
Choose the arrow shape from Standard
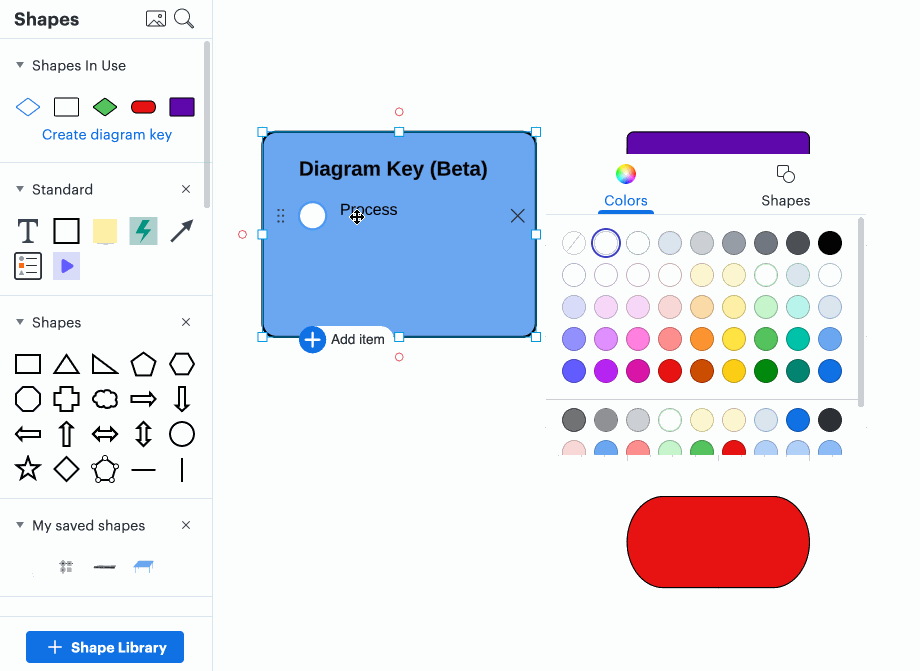click(x=181, y=231)
